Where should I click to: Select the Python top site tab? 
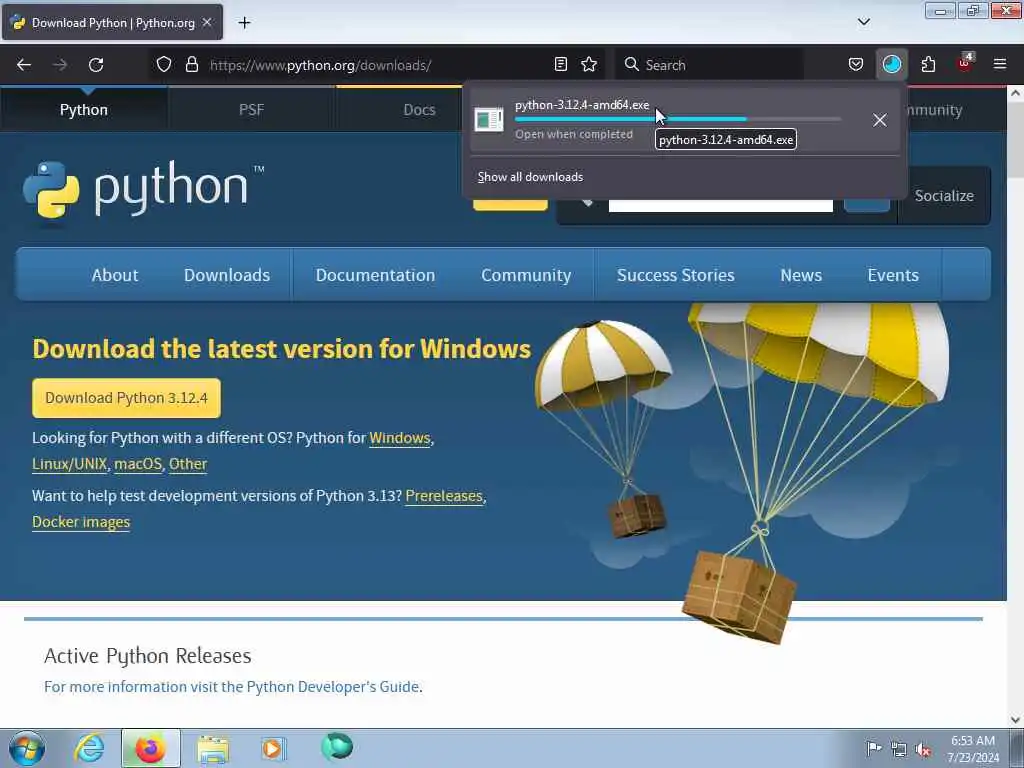(x=84, y=110)
